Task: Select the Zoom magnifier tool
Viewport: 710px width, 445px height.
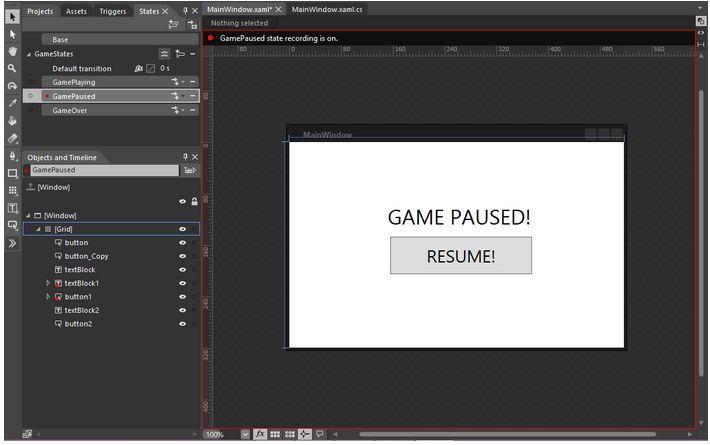Action: click(x=12, y=68)
